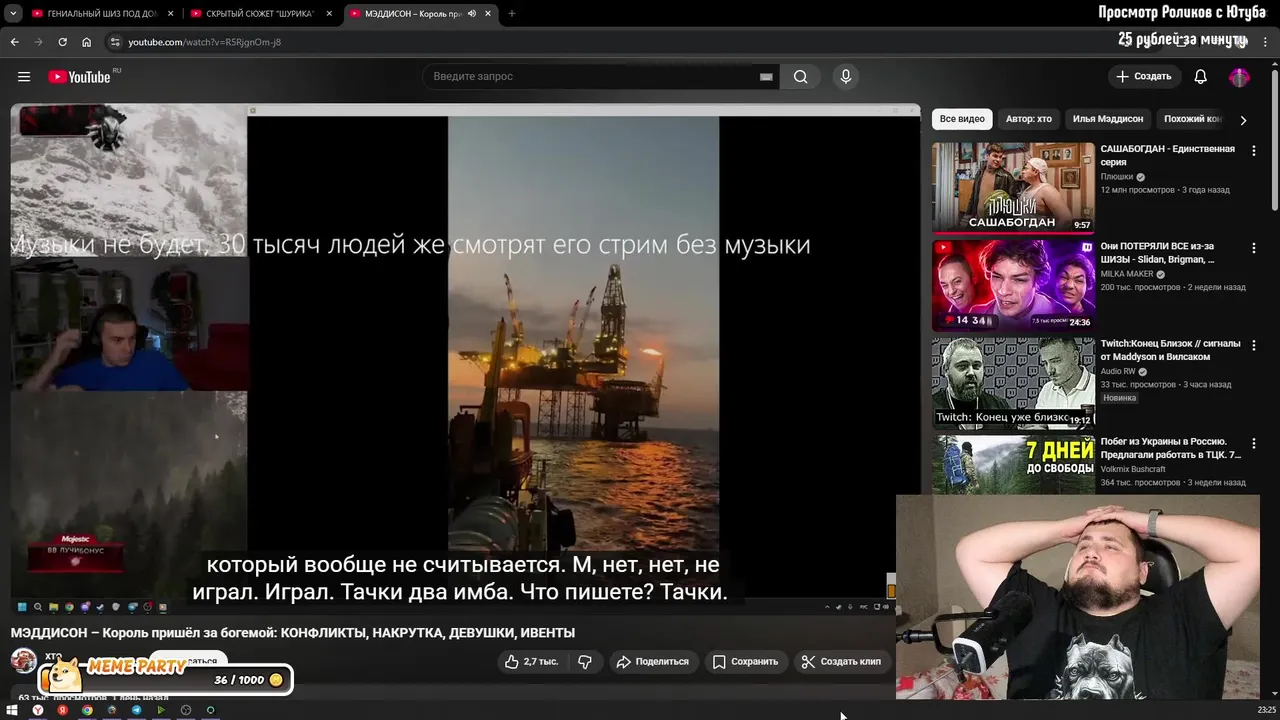Screen dimensions: 1280x720
Task: Open a new browser tab with the plus button
Action: click(512, 13)
